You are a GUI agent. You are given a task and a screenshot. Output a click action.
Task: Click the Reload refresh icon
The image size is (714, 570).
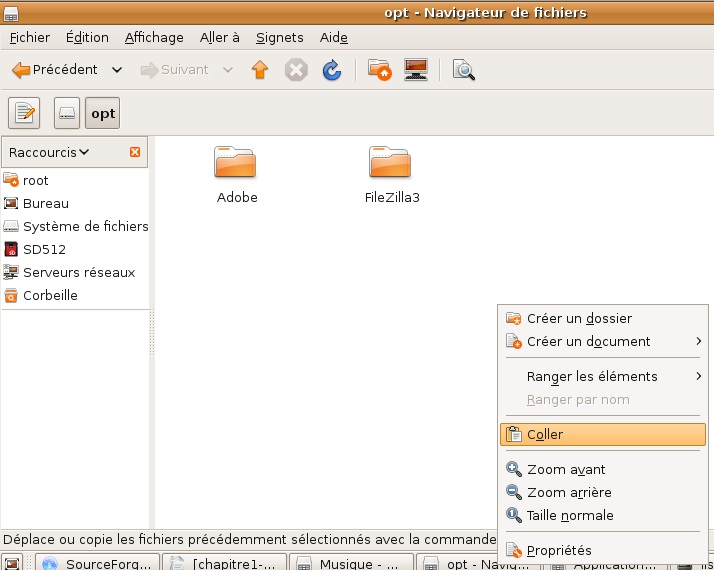pyautogui.click(x=331, y=70)
